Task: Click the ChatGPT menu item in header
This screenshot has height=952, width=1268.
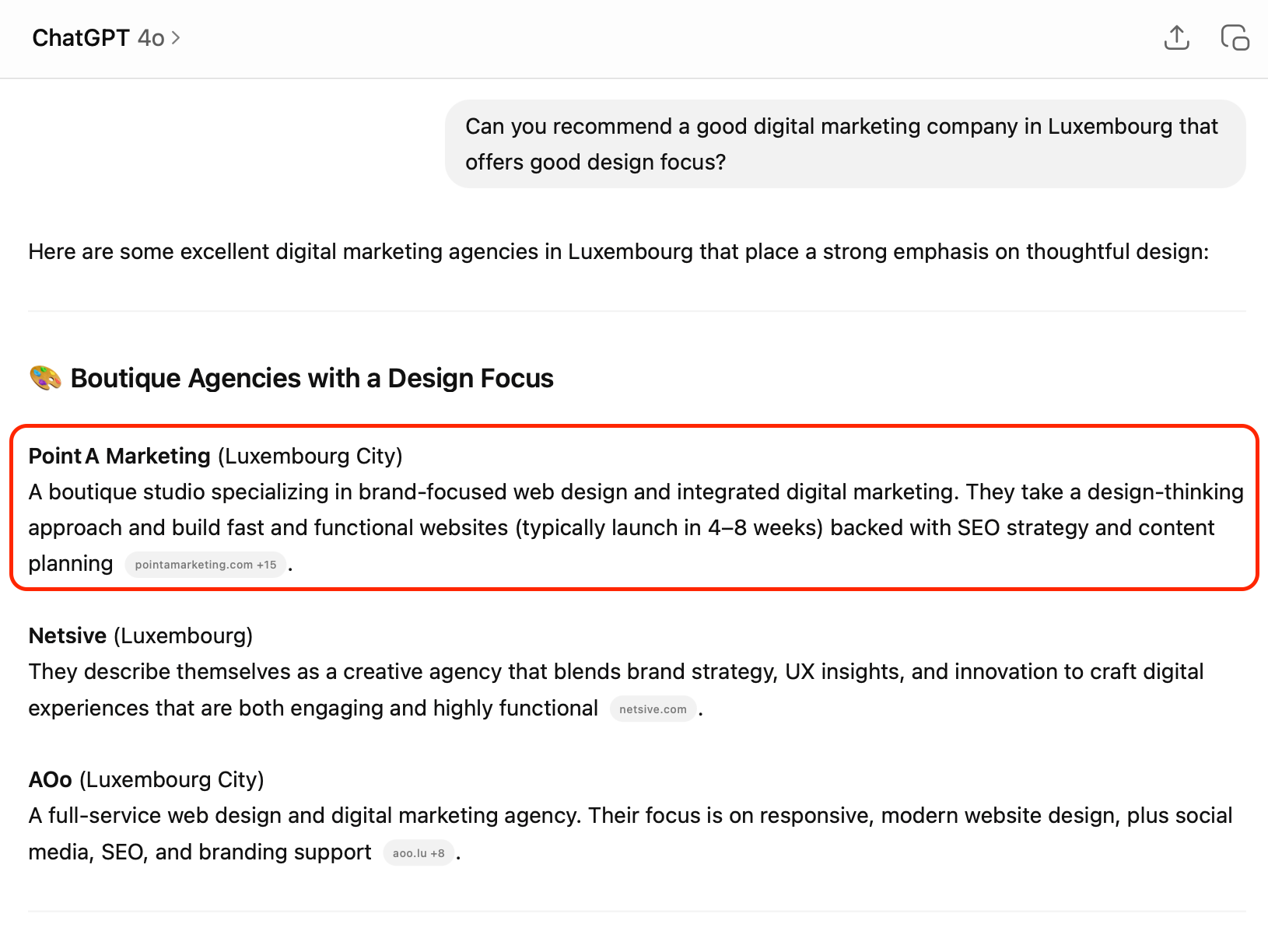Action: (x=80, y=37)
